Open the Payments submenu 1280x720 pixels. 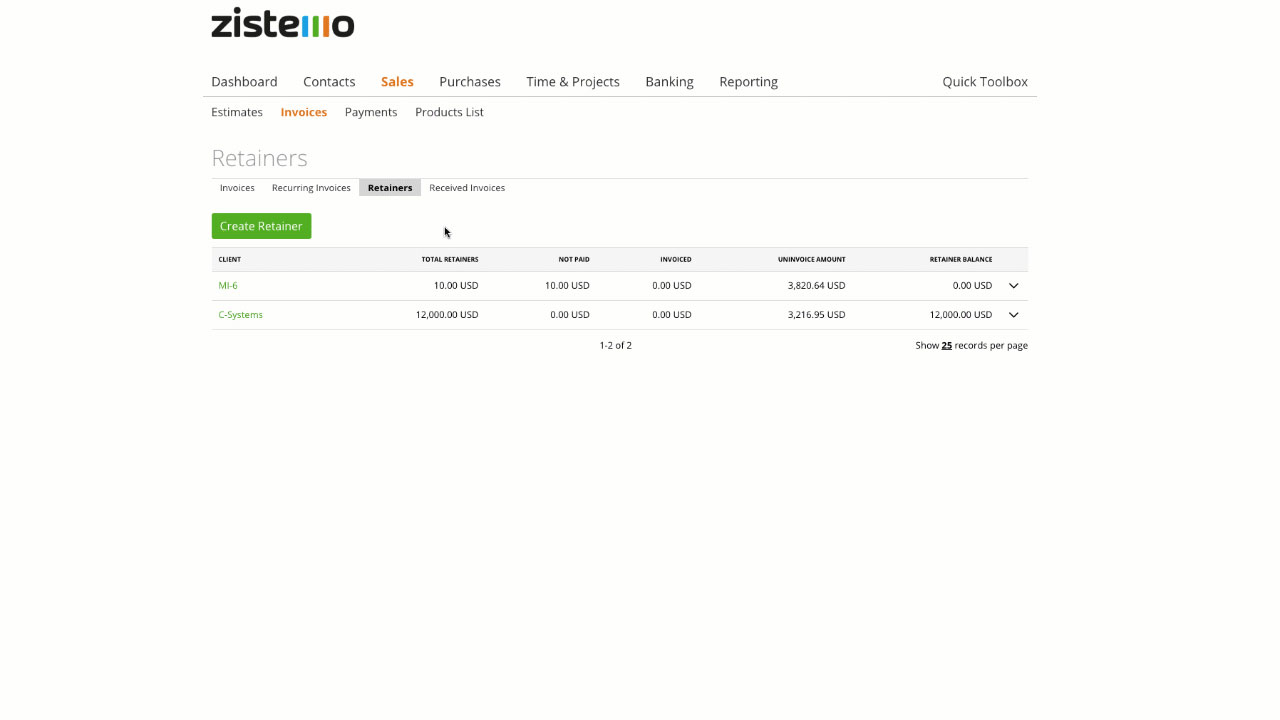point(371,112)
